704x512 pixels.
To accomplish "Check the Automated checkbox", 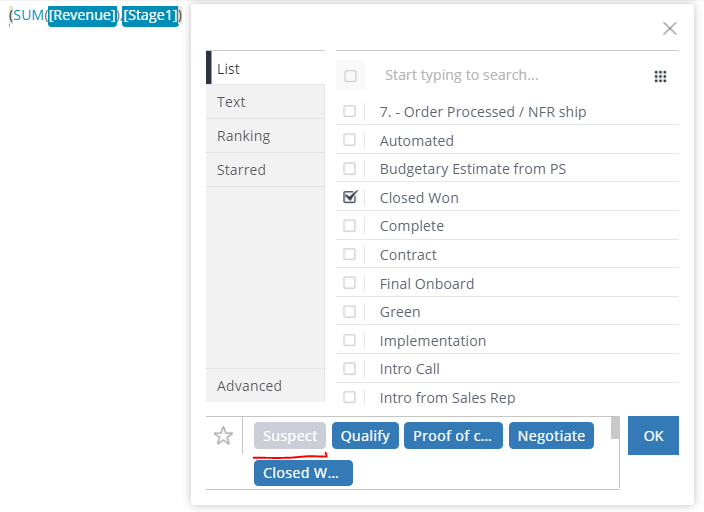I will click(x=349, y=140).
